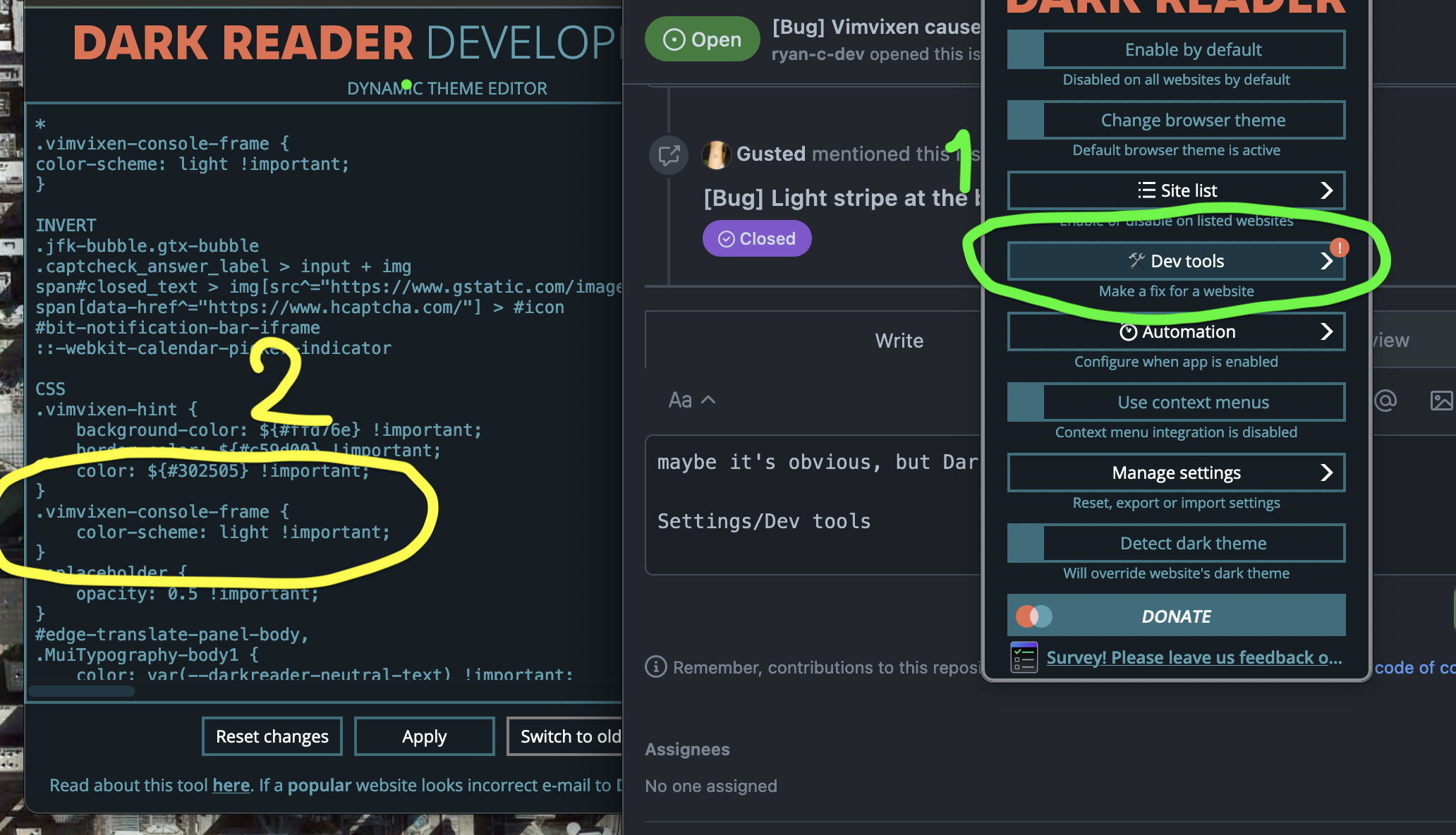
Task: Click the Site list icon
Action: (1146, 190)
